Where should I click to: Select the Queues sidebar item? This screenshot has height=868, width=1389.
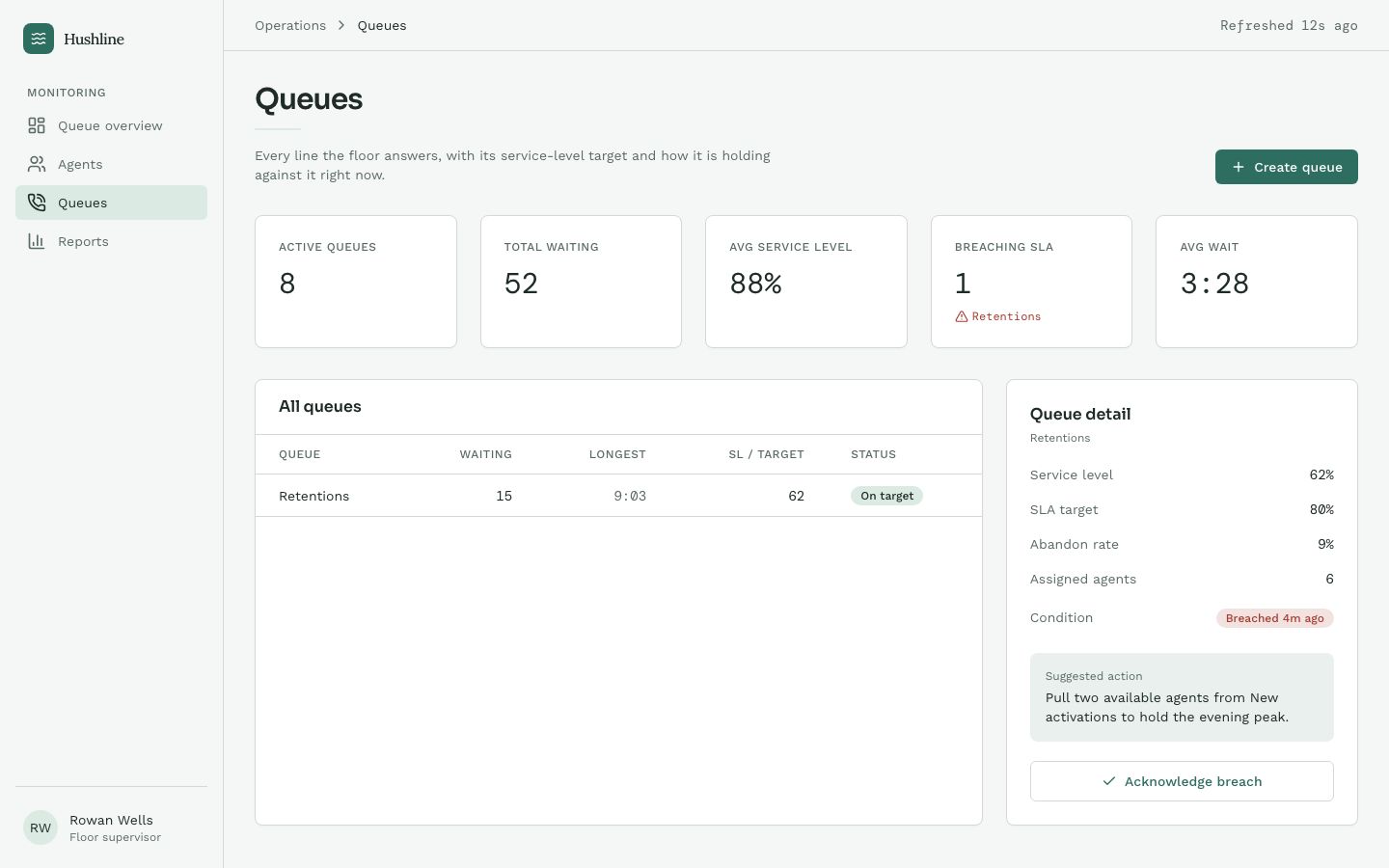(111, 203)
